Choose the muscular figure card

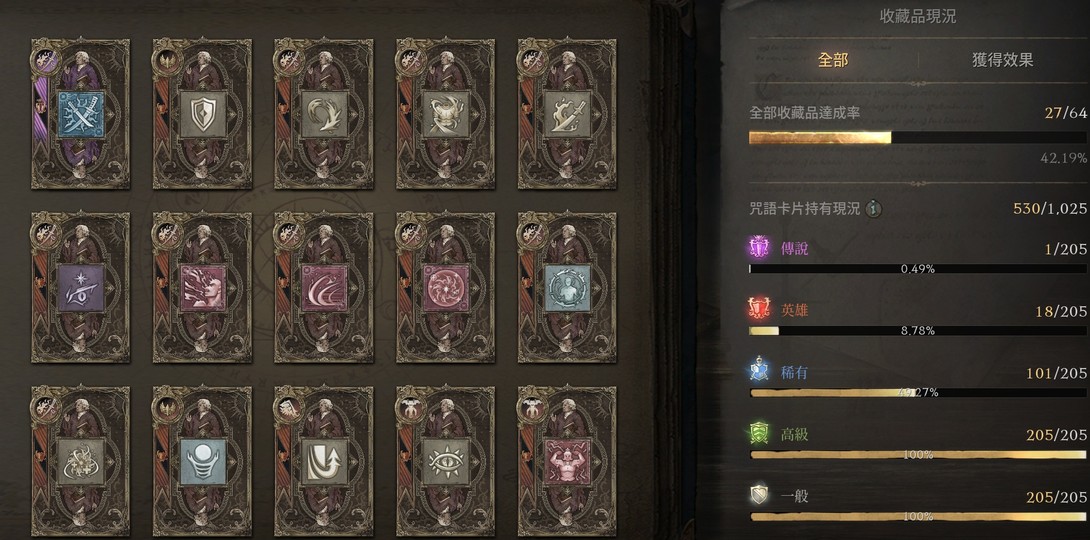coord(567,461)
